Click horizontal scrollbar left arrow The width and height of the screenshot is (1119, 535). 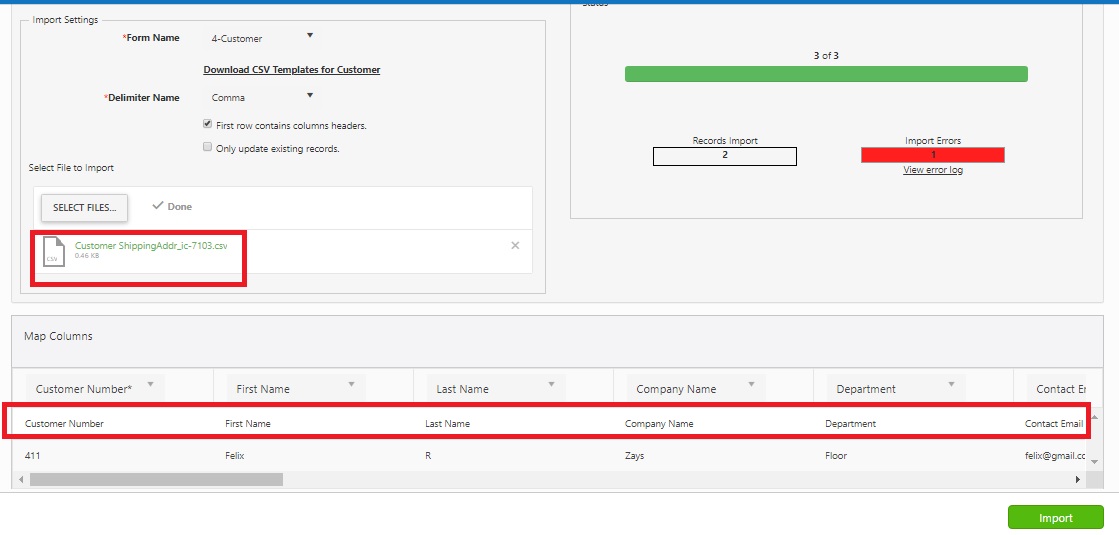pyautogui.click(x=22, y=480)
